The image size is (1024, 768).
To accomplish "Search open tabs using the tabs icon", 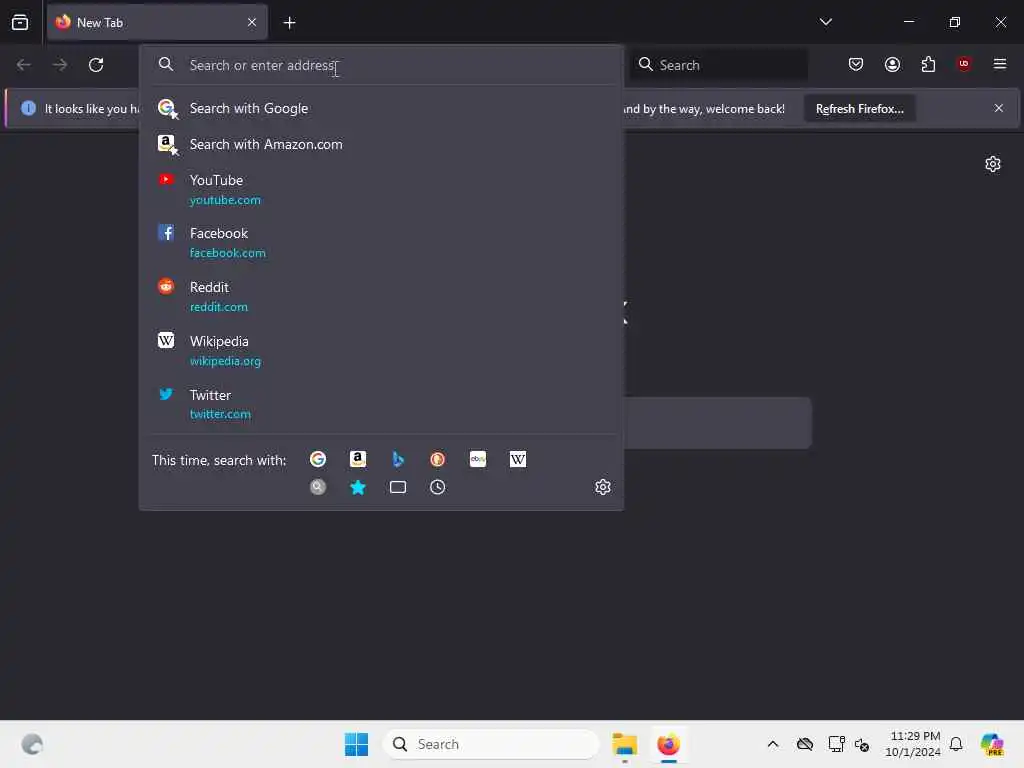I will pos(398,487).
